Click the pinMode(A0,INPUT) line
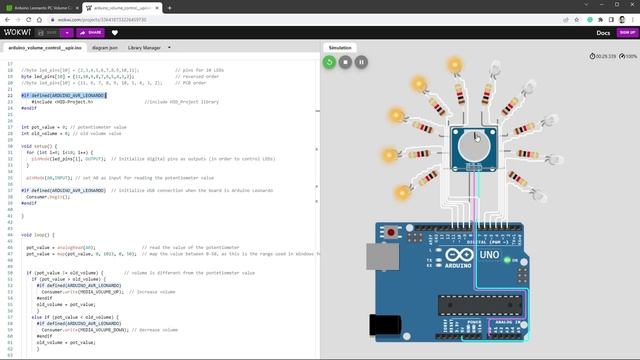This screenshot has height=360, width=640. click(120, 178)
